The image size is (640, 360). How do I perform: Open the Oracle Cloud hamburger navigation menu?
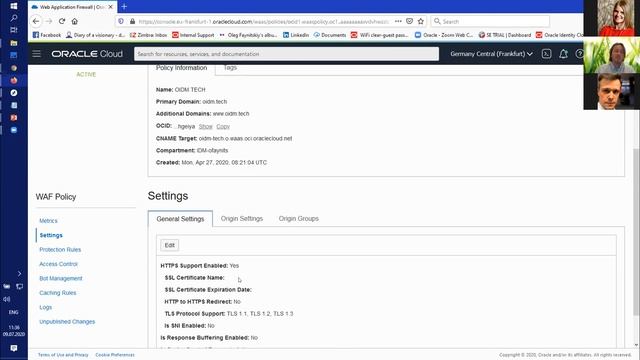36,54
